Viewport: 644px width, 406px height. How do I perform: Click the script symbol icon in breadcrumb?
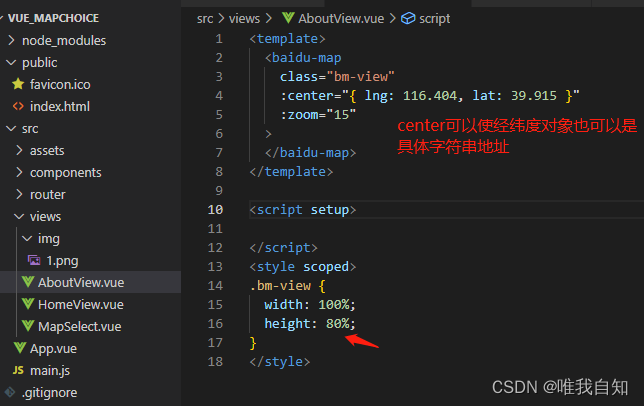click(x=408, y=18)
